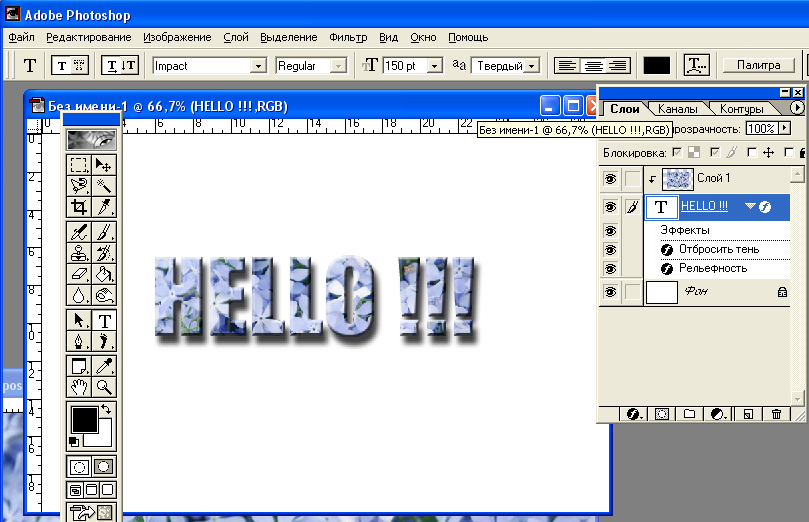Click the black text color swatch
This screenshot has height=522, width=809.
click(x=656, y=65)
